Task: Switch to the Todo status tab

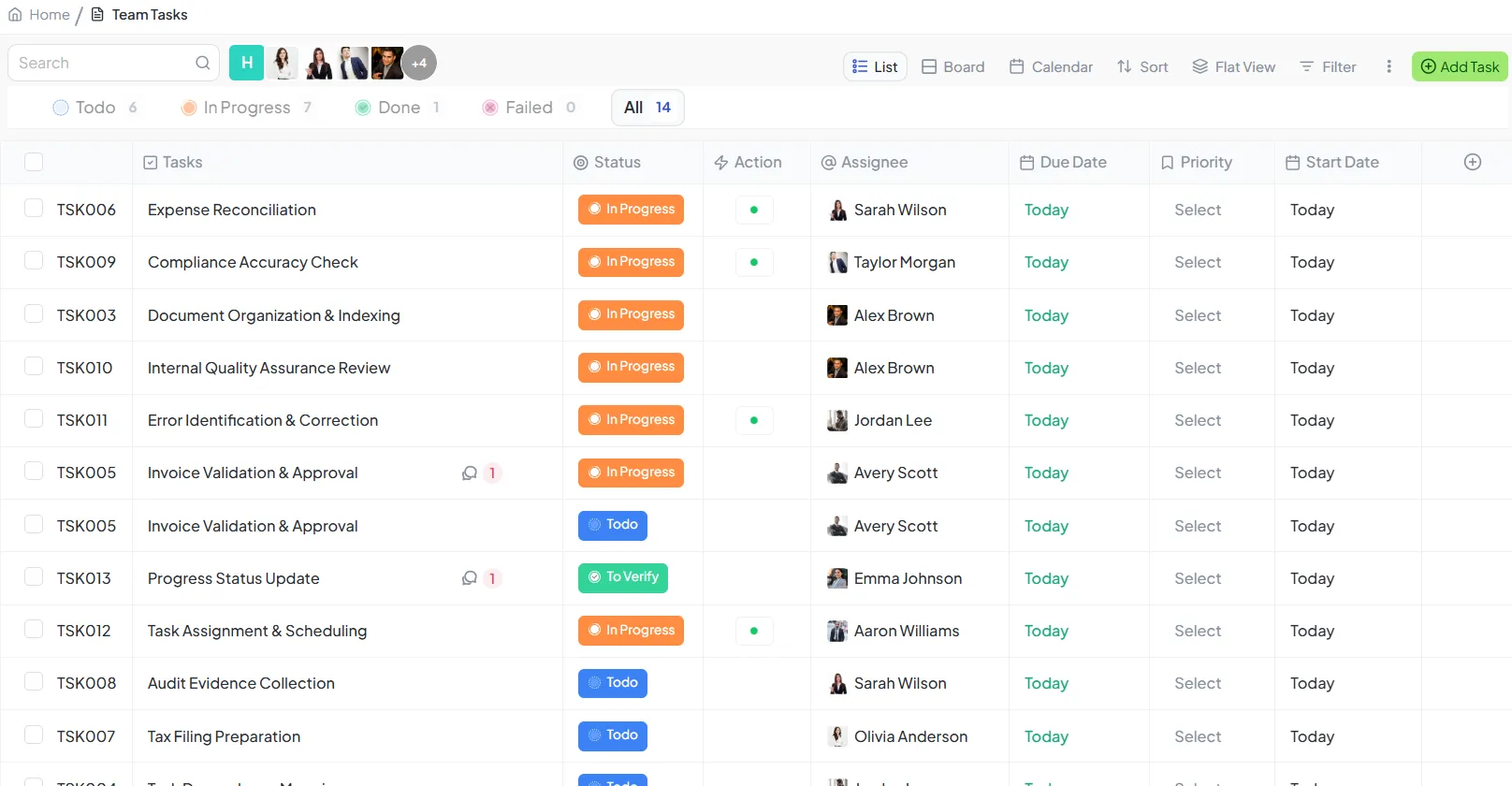Action: [95, 108]
